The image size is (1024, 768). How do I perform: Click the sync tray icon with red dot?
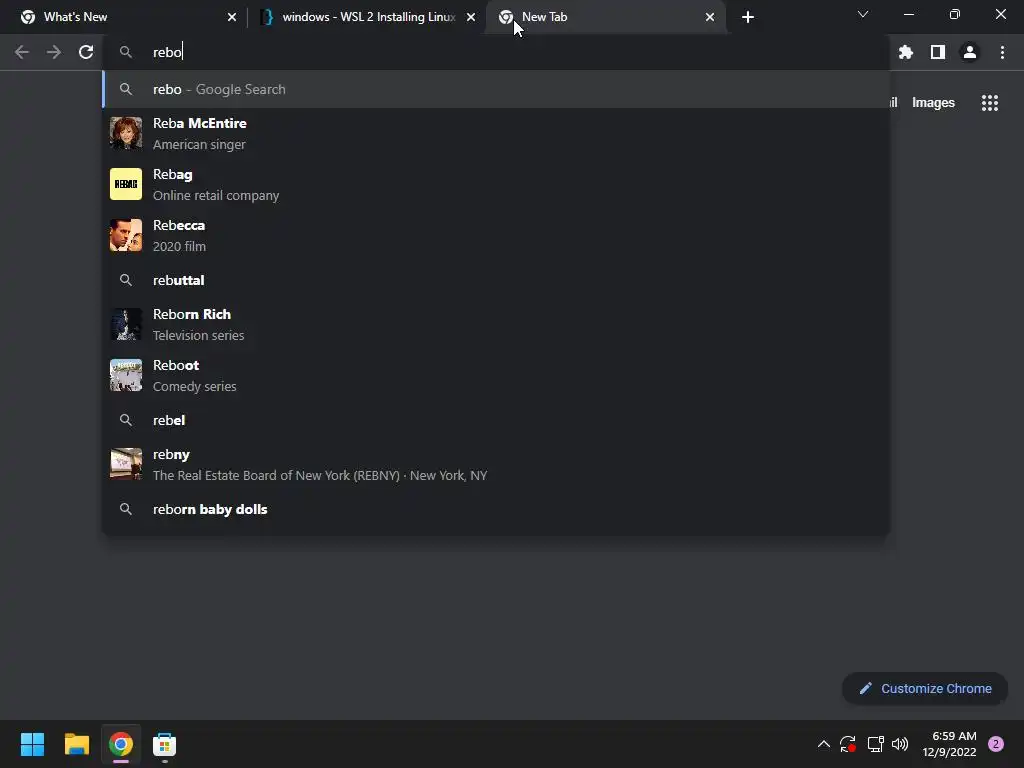coord(848,744)
